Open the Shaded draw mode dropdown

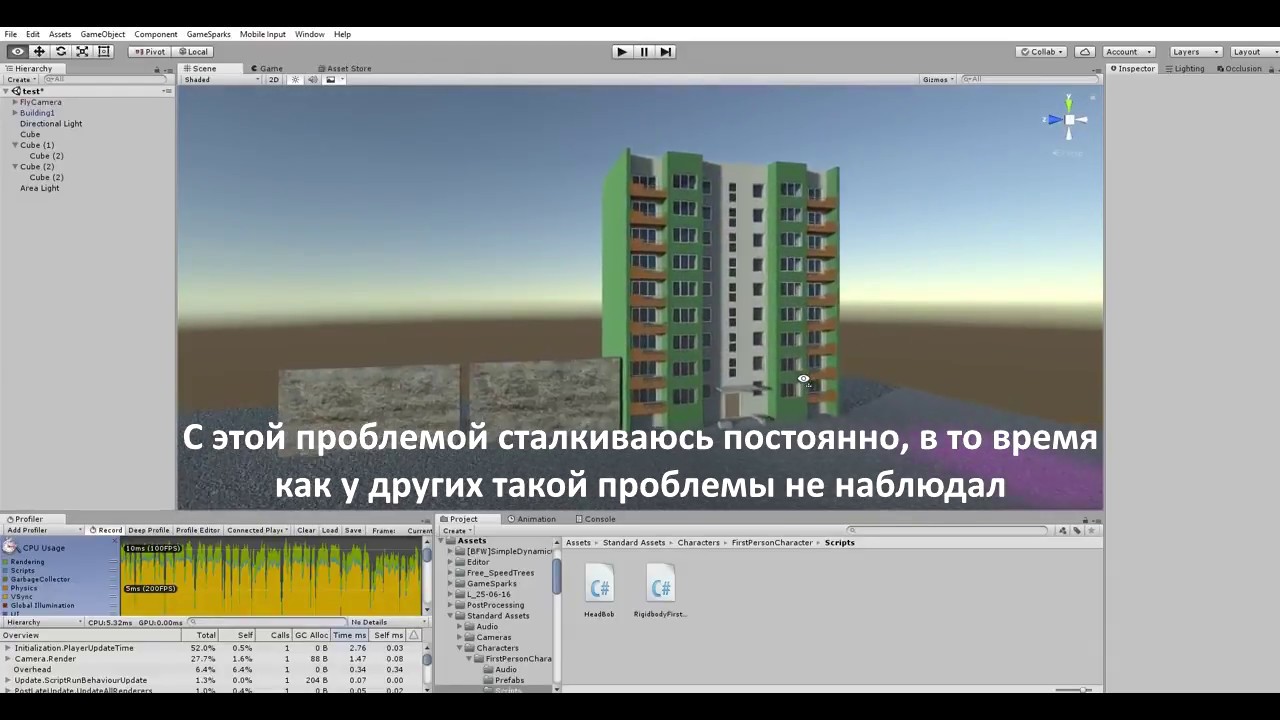[x=222, y=80]
